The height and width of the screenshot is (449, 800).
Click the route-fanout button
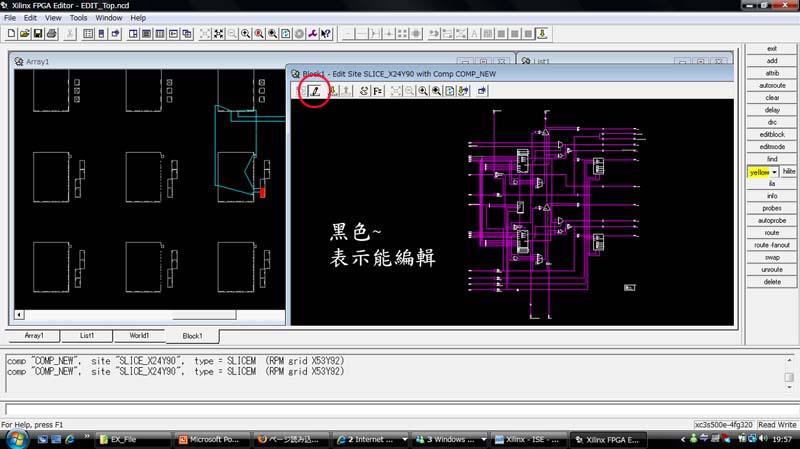[771, 245]
